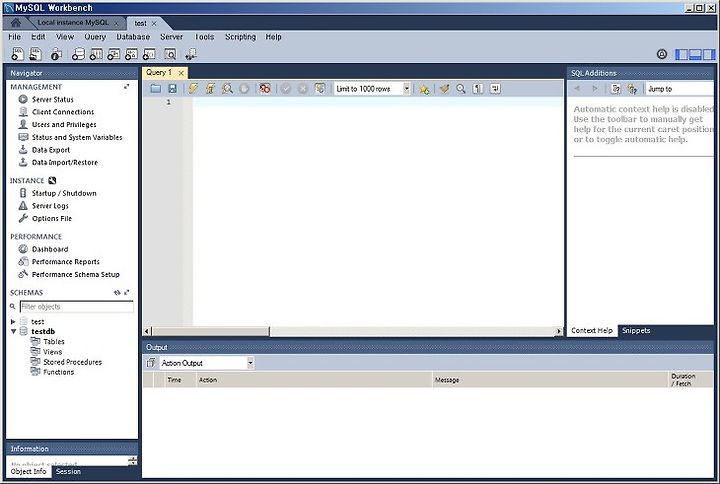
Task: Click the create new table icon
Action: [96, 54]
